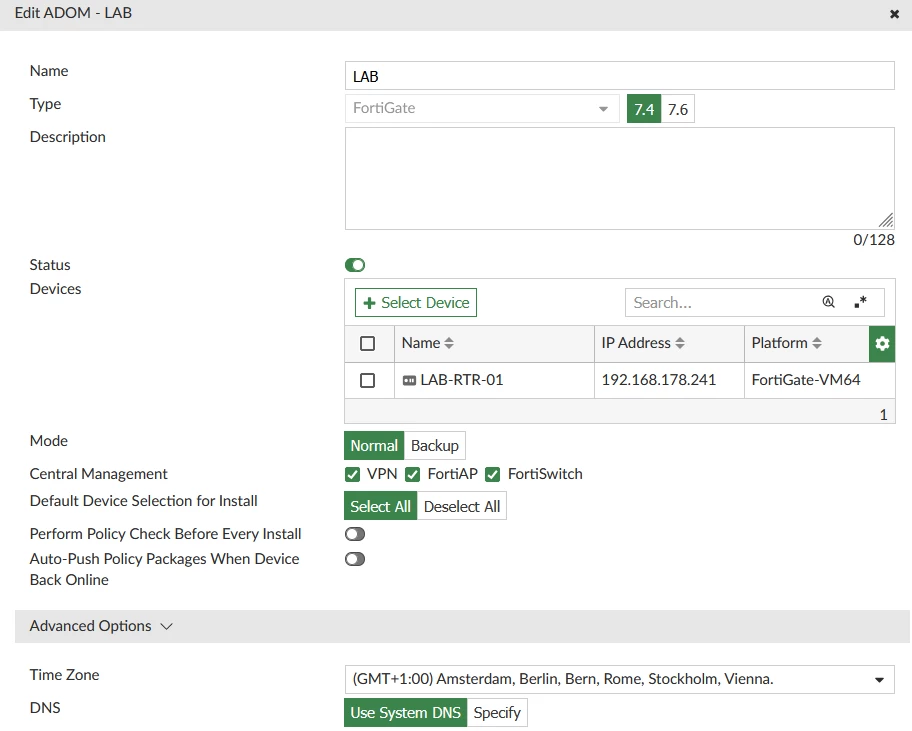Click the search magnifier icon in Devices
The image size is (912, 731).
(828, 302)
